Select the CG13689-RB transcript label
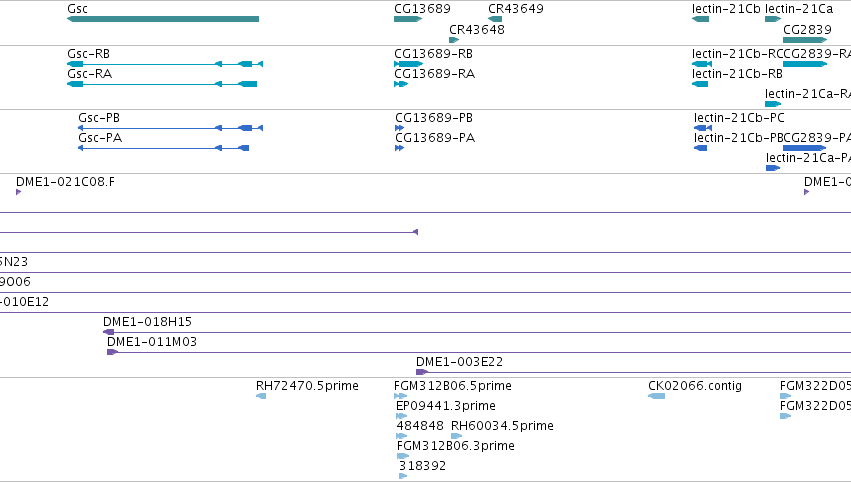This screenshot has width=851, height=482. [434, 54]
